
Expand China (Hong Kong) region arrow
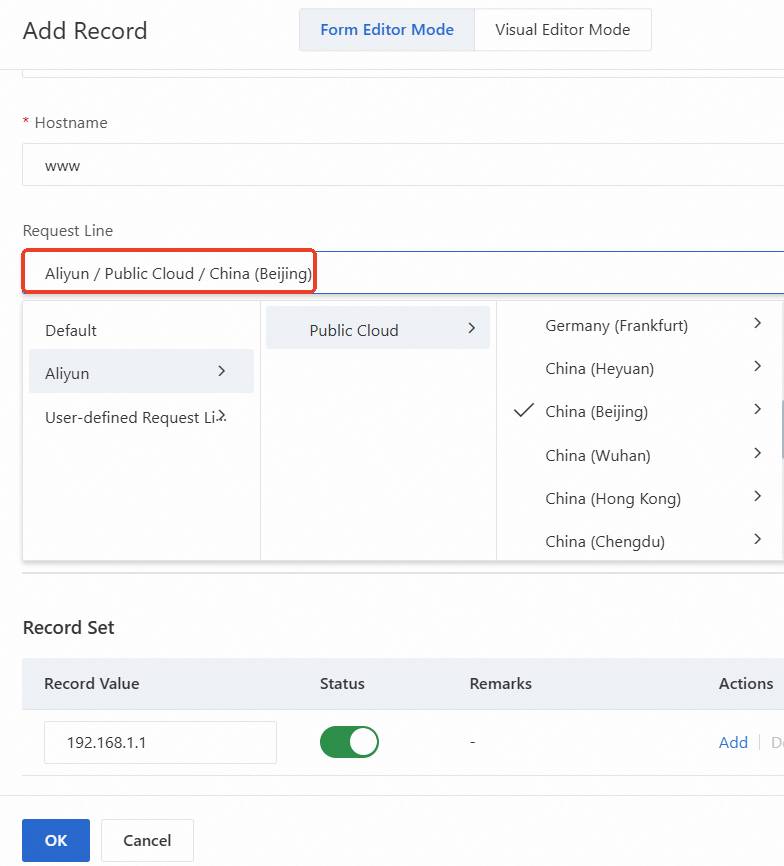[x=758, y=497]
